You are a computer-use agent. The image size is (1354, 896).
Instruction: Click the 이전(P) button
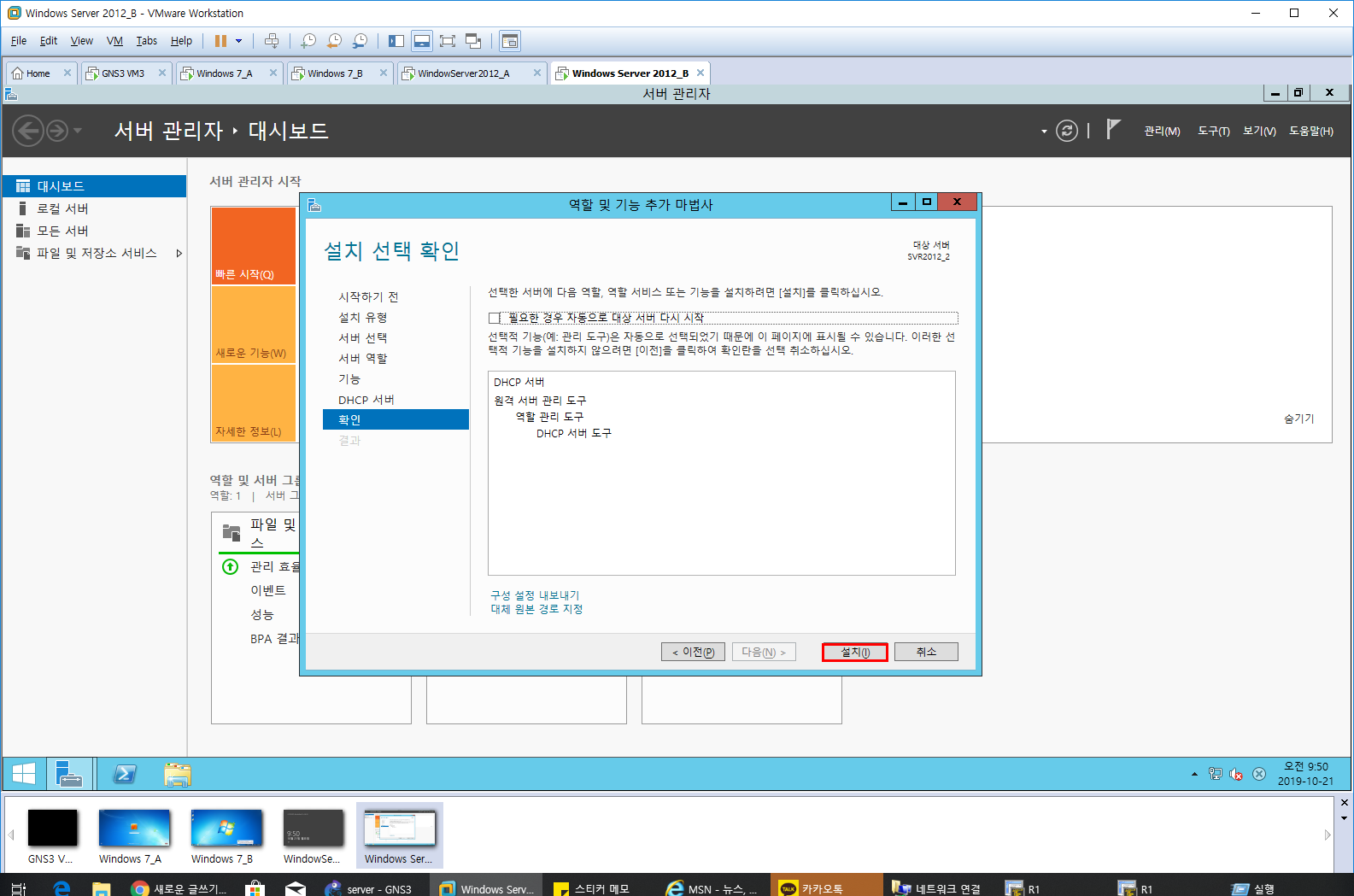click(x=693, y=652)
